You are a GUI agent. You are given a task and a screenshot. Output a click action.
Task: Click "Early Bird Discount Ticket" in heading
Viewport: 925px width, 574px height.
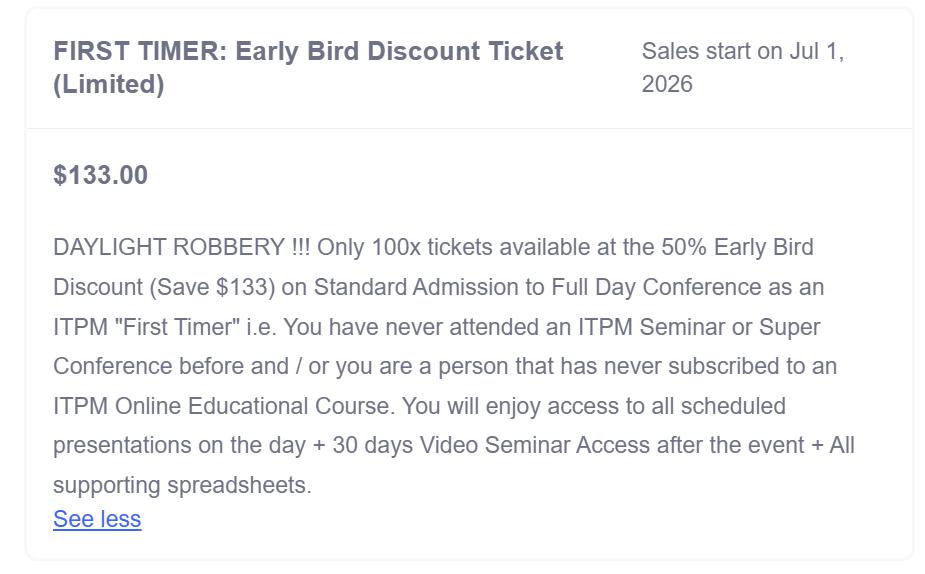pos(399,51)
